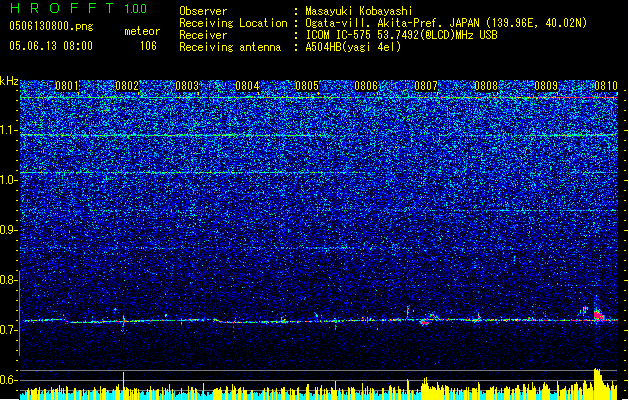Screen dimensions: 629x400
Task: Click the Receiving Location label
Action: pyautogui.click(x=233, y=23)
